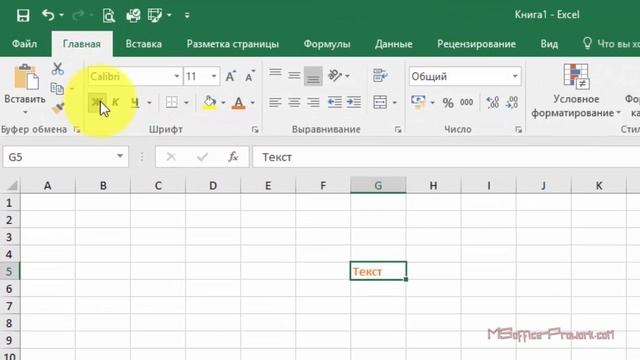Customize the Quick Access Toolbar

187,16
